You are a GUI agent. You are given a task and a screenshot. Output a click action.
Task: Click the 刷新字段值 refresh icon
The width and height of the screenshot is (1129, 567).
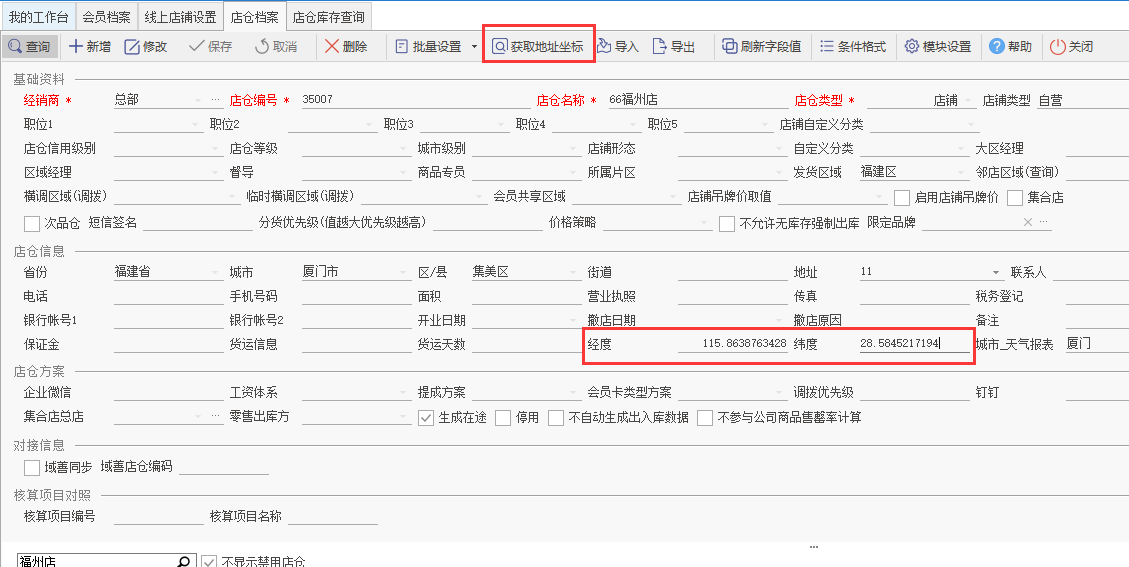coord(729,47)
